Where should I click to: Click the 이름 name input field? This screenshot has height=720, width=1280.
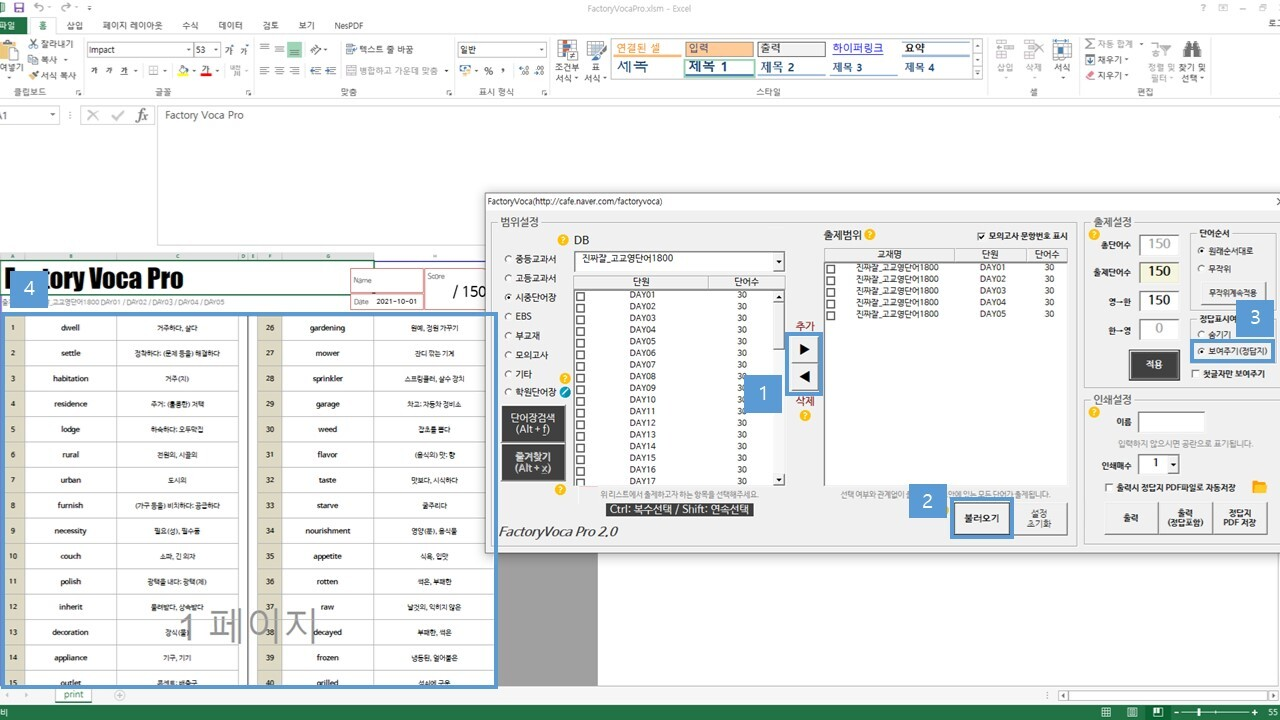(1171, 422)
